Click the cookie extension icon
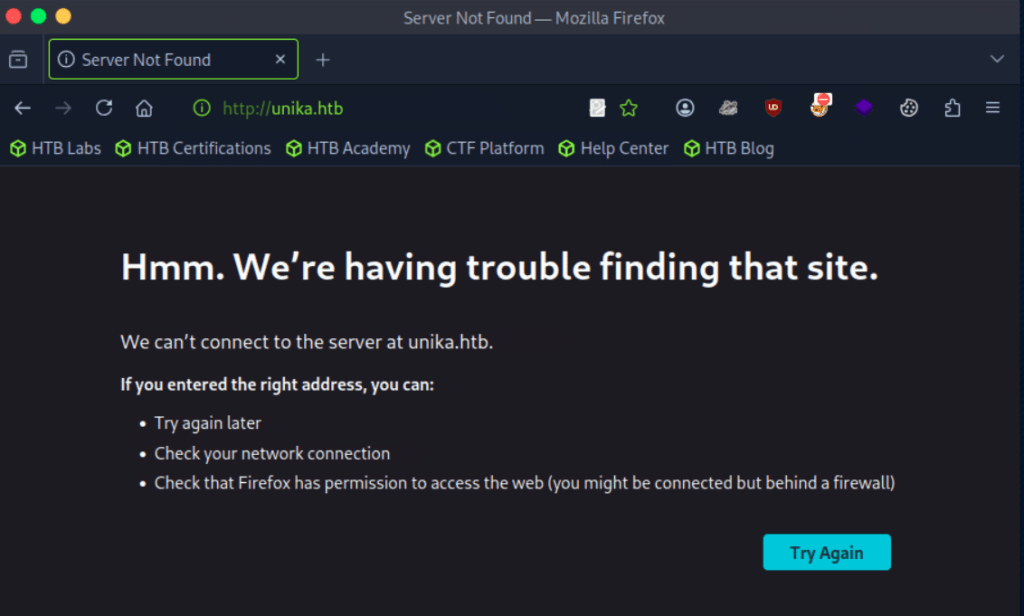This screenshot has width=1024, height=616. tap(908, 108)
